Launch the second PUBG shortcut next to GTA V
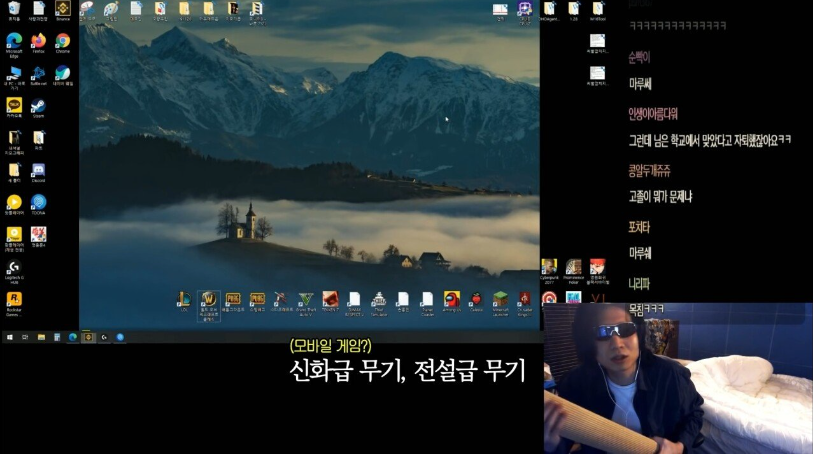This screenshot has width=813, height=454. tap(257, 301)
